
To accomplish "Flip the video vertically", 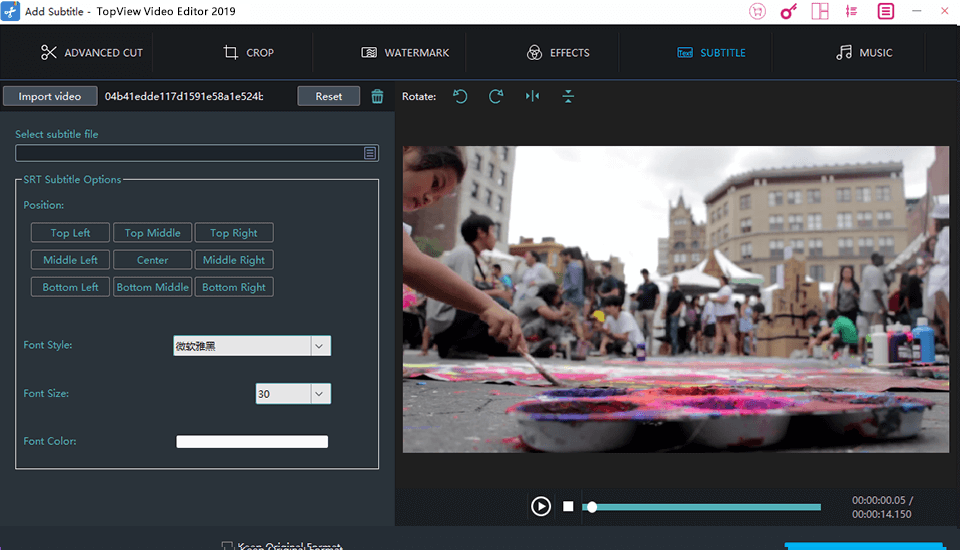I will tap(568, 97).
